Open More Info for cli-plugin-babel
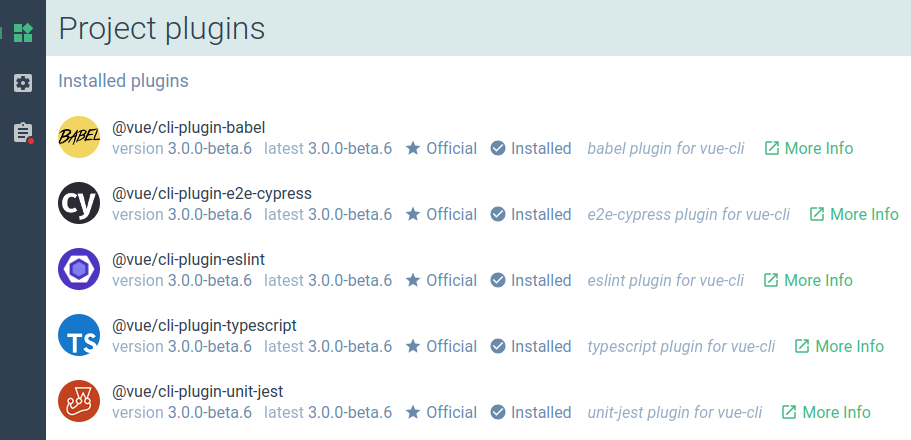 click(808, 148)
